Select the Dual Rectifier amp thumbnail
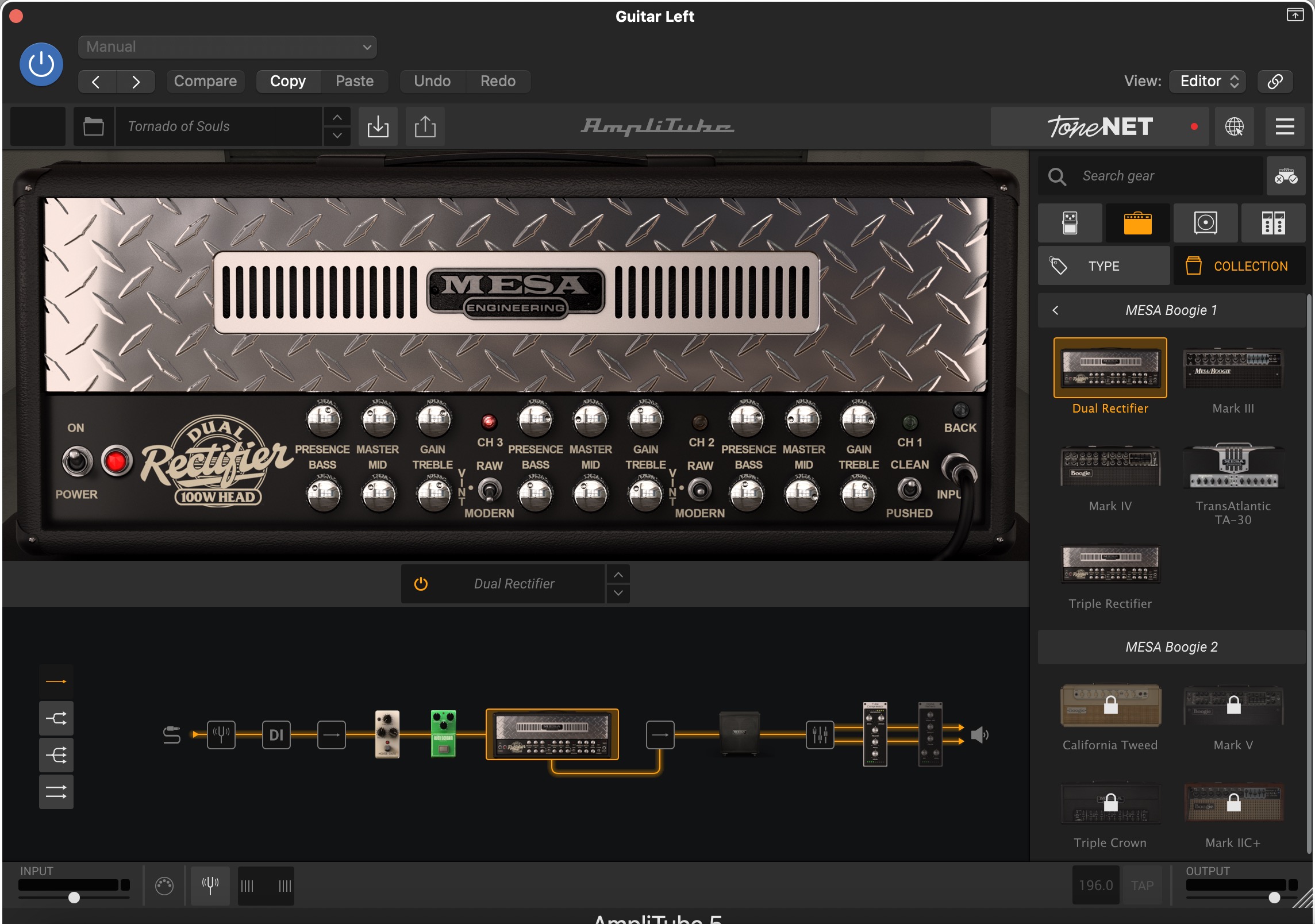Viewport: 1315px width, 924px height. (1110, 368)
